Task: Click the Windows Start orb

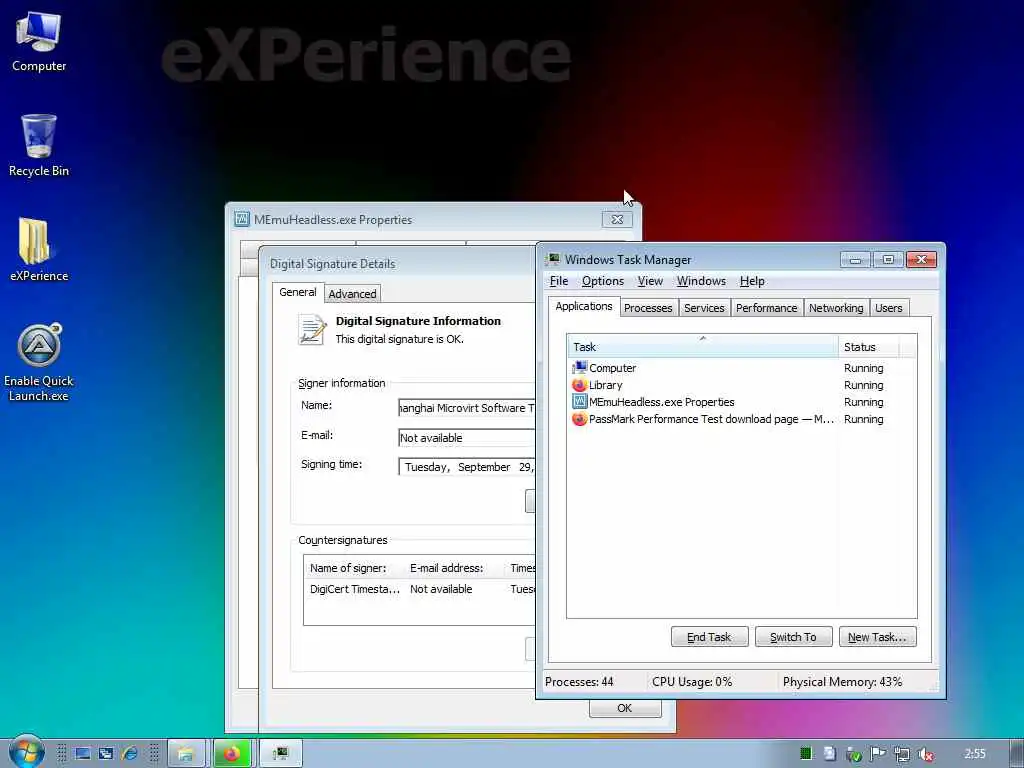Action: (27, 752)
